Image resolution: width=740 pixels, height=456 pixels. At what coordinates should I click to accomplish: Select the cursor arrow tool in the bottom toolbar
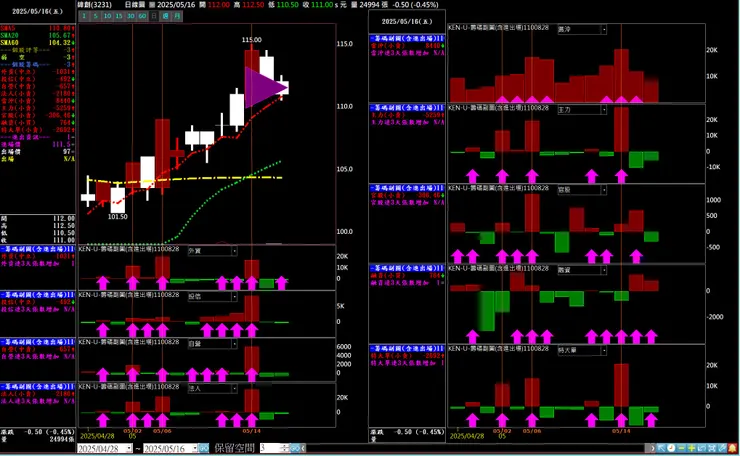click(x=662, y=448)
